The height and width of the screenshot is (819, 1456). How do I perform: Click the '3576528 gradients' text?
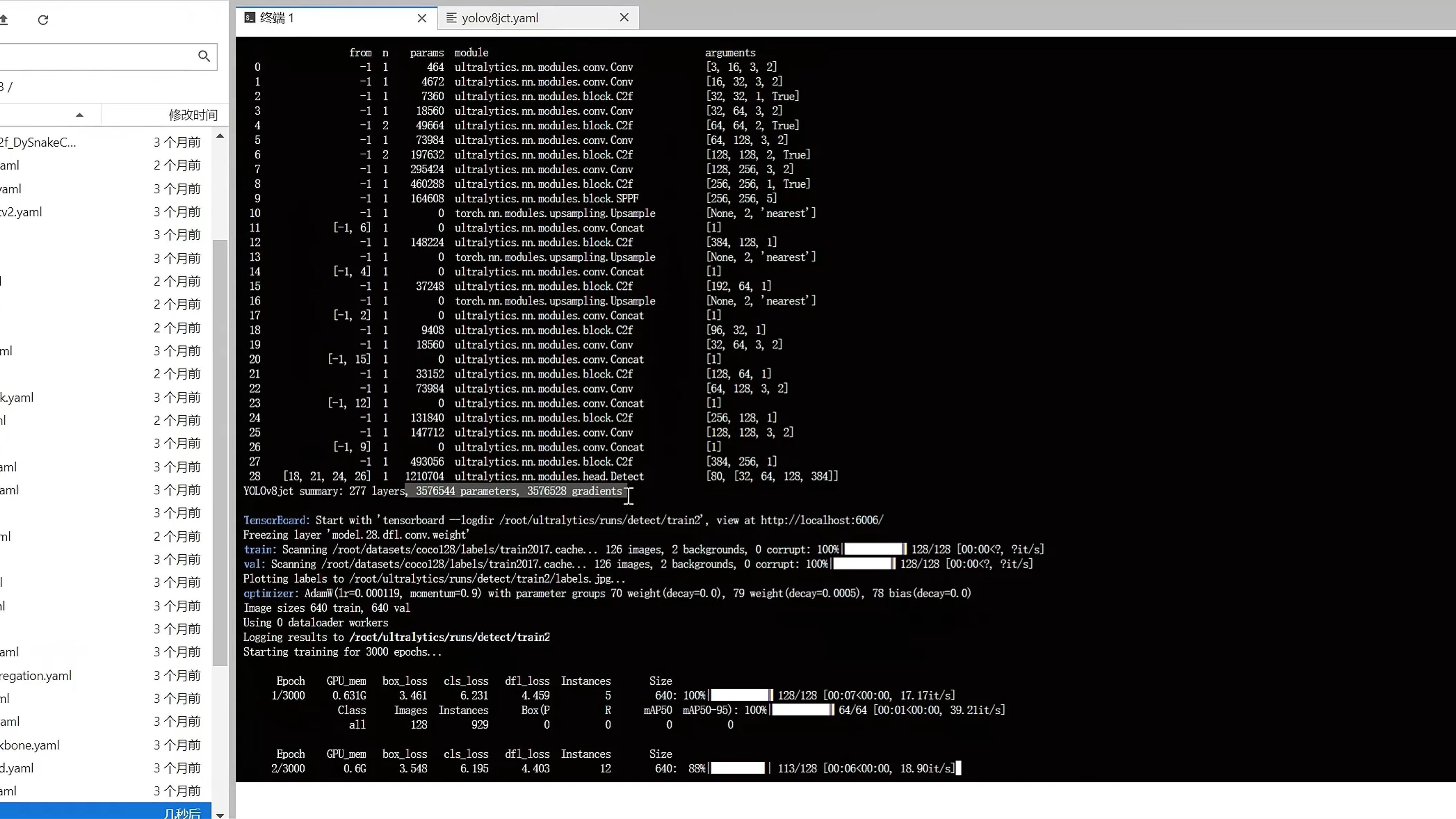(x=574, y=491)
